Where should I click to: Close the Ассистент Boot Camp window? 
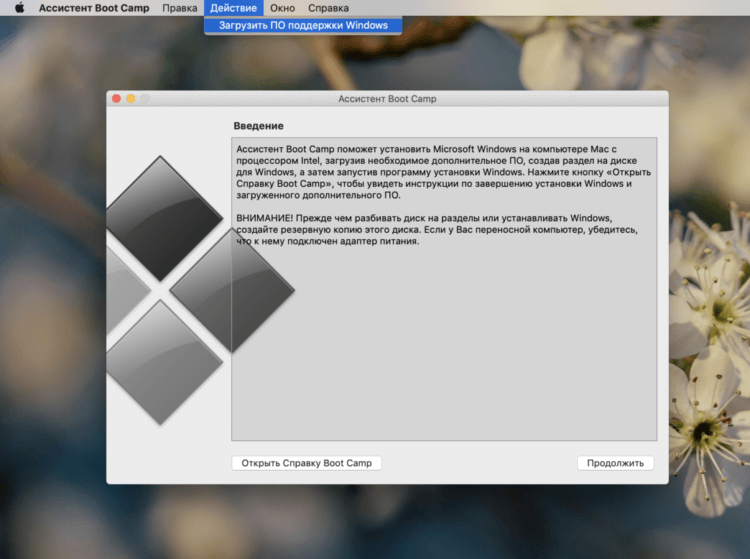[x=116, y=99]
